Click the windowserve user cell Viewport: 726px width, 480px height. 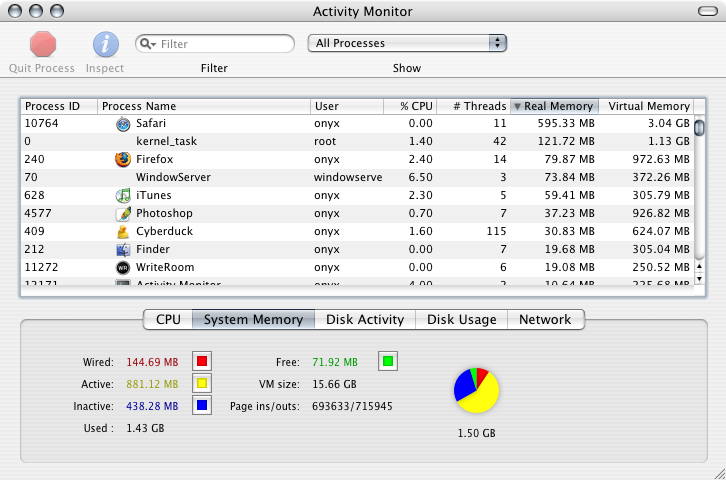(x=348, y=177)
